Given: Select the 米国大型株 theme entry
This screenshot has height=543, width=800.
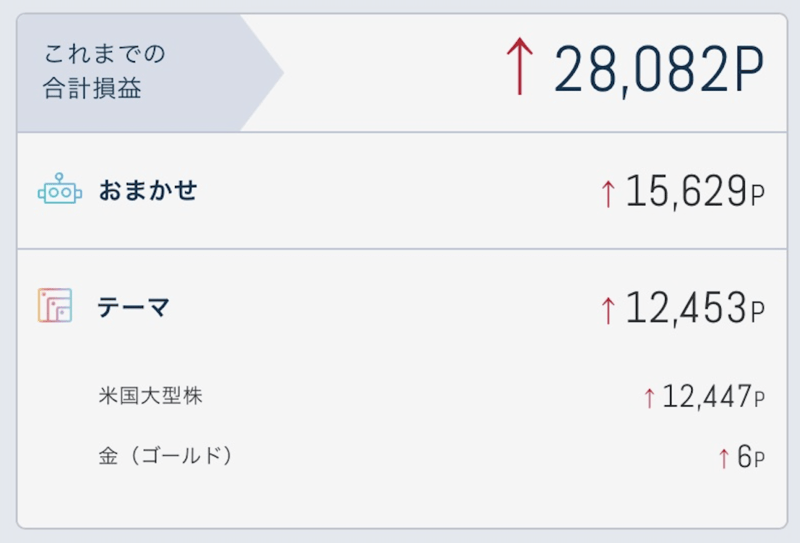Looking at the screenshot, I should pos(151,396).
